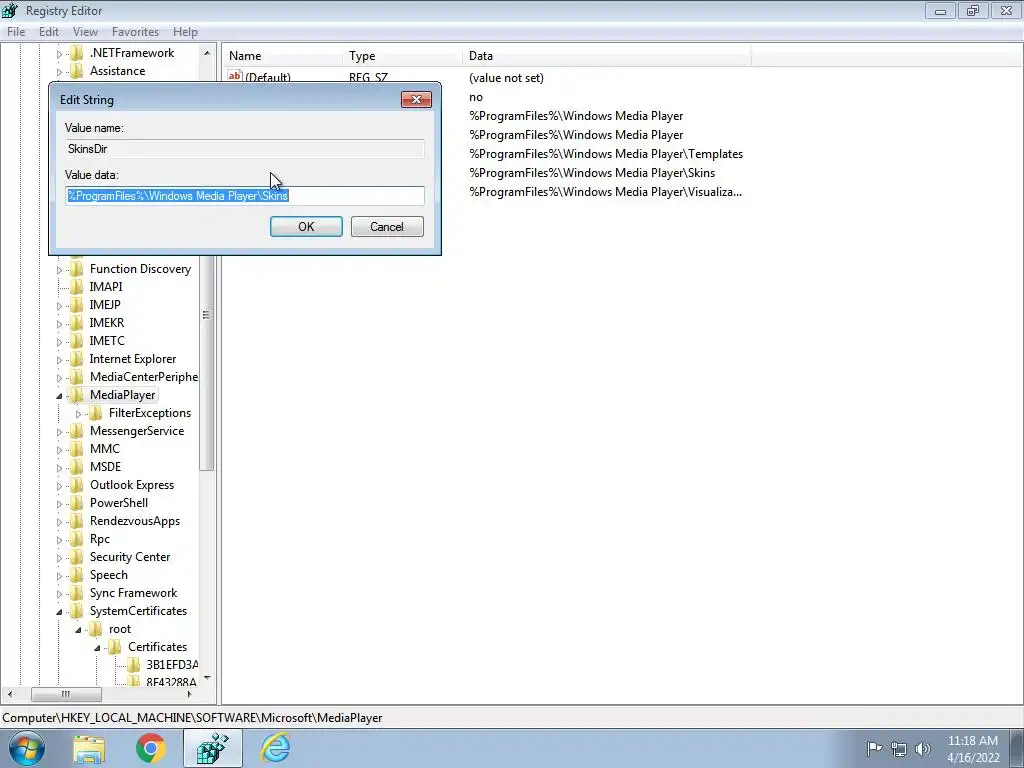Image resolution: width=1024 pixels, height=768 pixels.
Task: Collapse the SystemCertificates key
Action: pyautogui.click(x=59, y=612)
